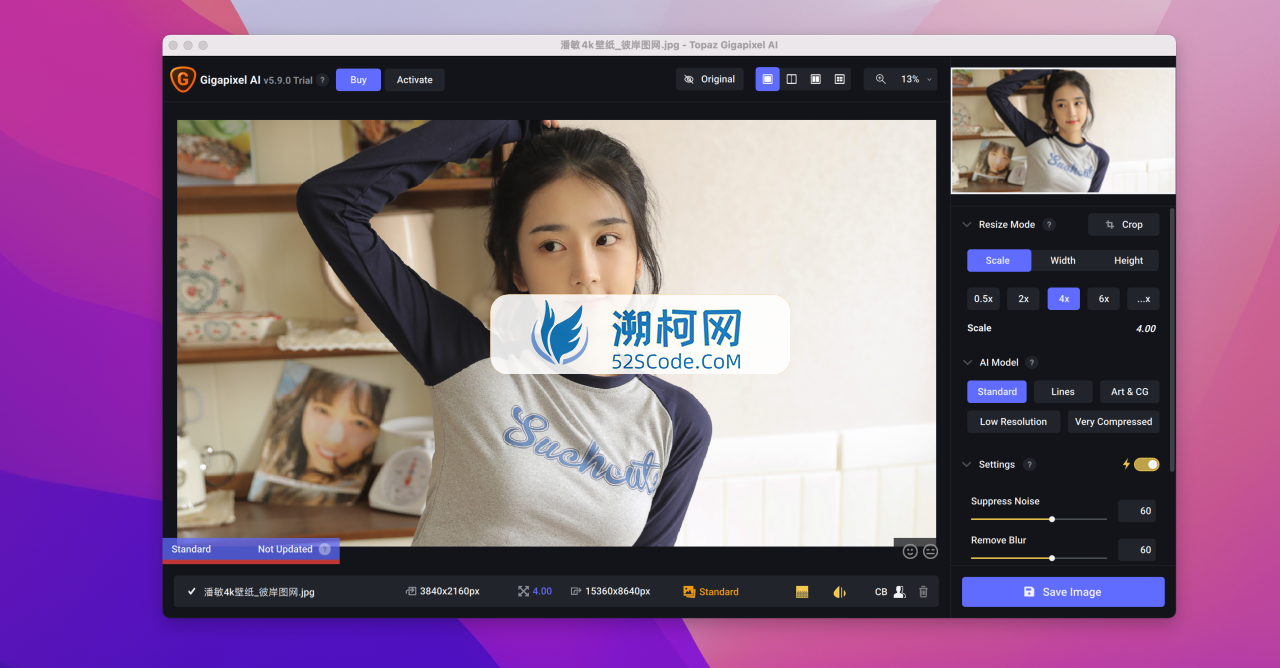The width and height of the screenshot is (1280, 668).
Task: Click the Suppress Noise value field
Action: (1137, 511)
